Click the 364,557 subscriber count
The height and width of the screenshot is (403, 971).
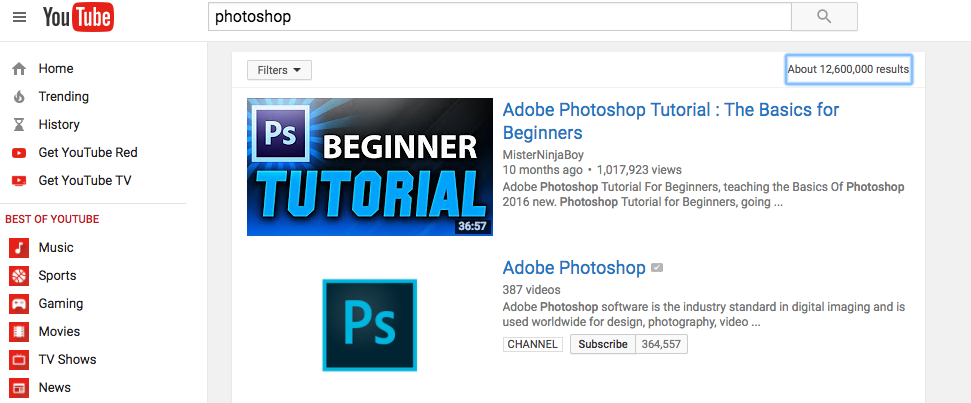pos(661,344)
